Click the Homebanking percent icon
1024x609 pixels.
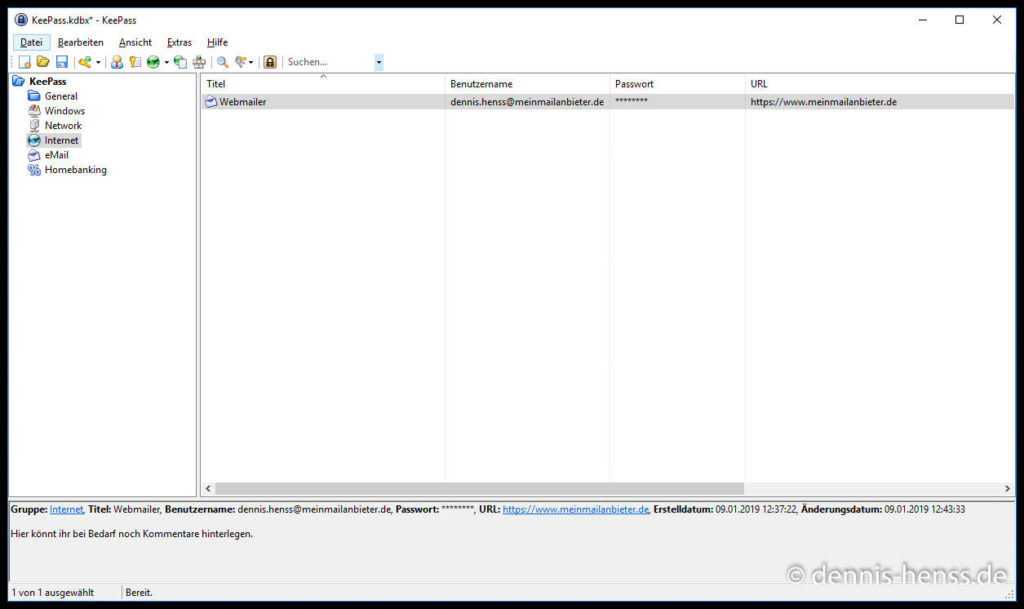pyautogui.click(x=34, y=170)
